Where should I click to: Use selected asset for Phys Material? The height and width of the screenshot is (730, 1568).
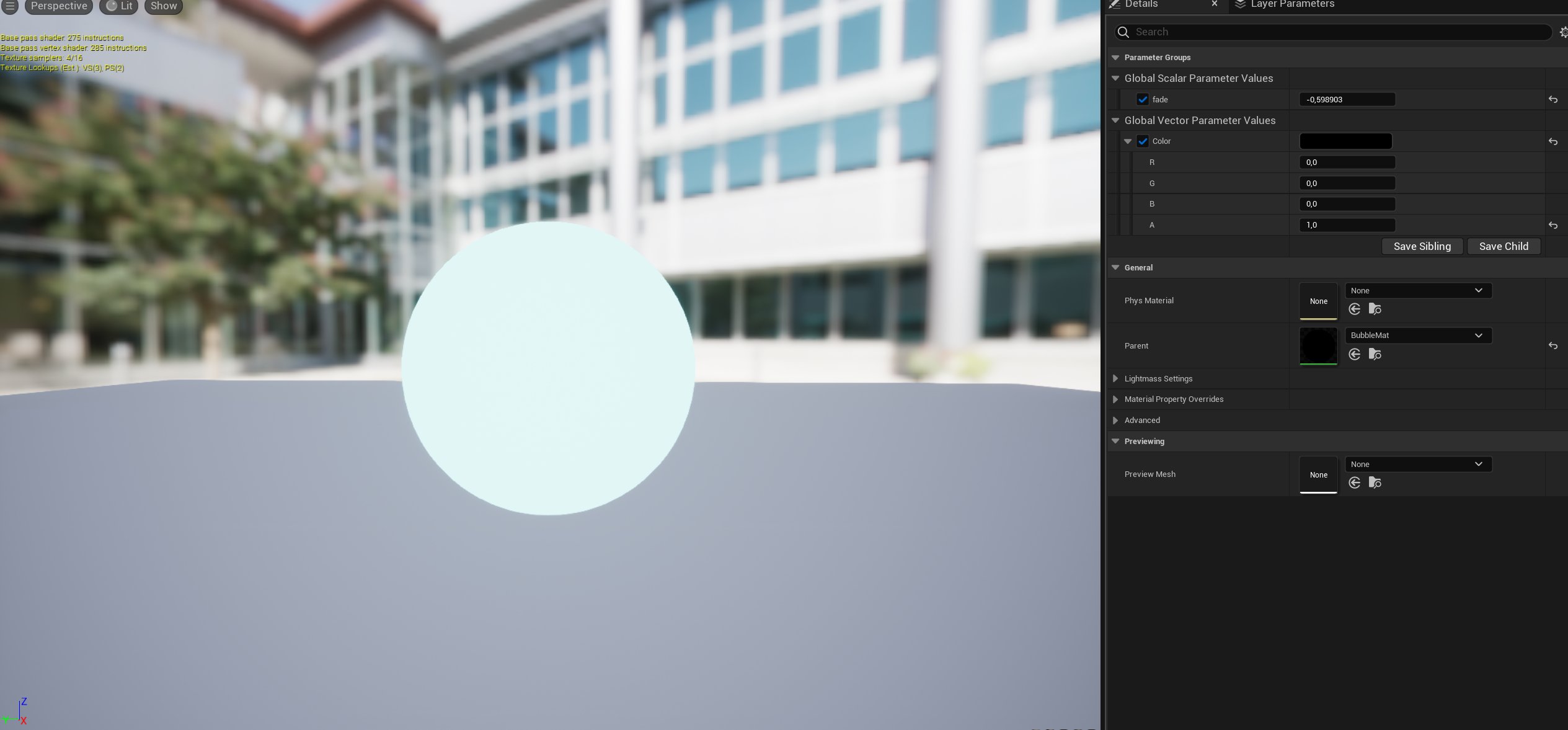pos(1355,309)
